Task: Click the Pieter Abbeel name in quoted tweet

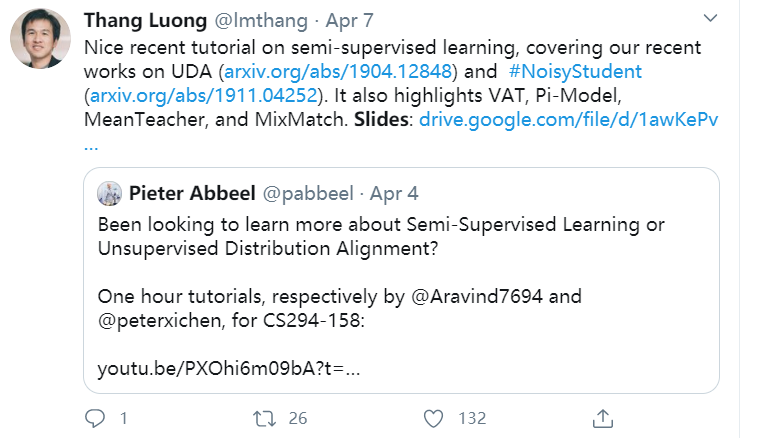Action: click(x=190, y=193)
